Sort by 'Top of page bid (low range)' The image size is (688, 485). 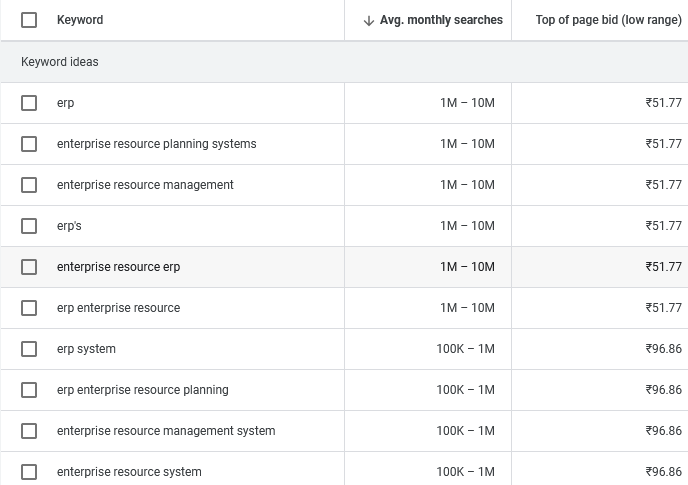click(x=608, y=20)
